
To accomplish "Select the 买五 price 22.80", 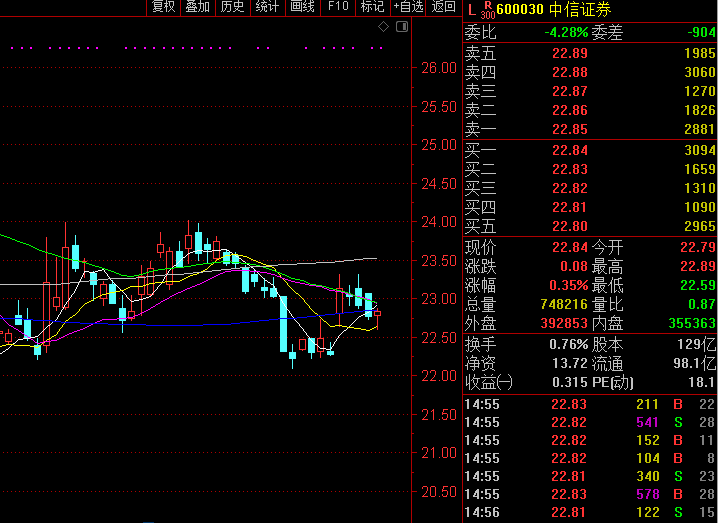I will click(570, 226).
